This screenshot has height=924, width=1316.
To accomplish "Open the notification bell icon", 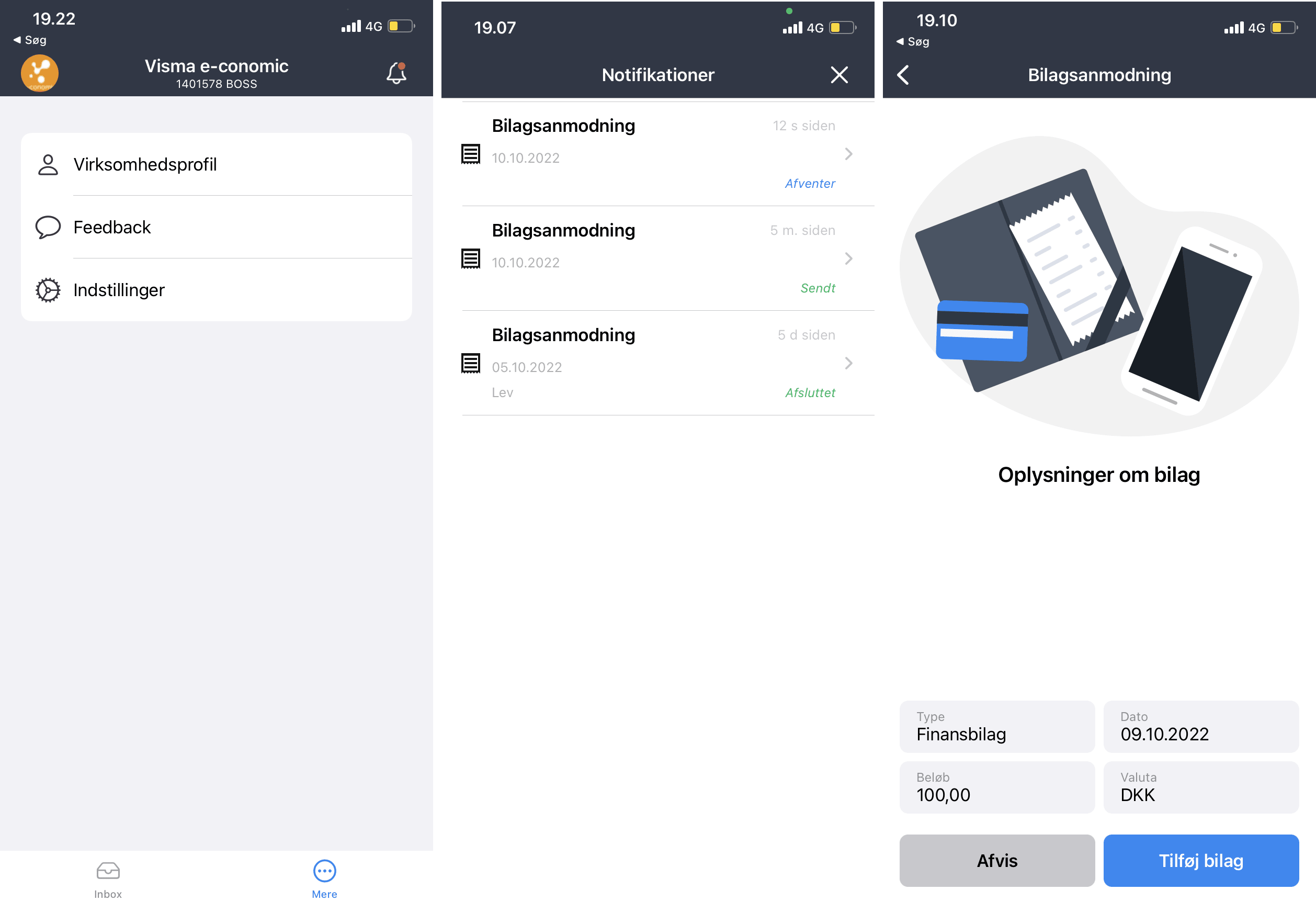I will click(x=396, y=73).
